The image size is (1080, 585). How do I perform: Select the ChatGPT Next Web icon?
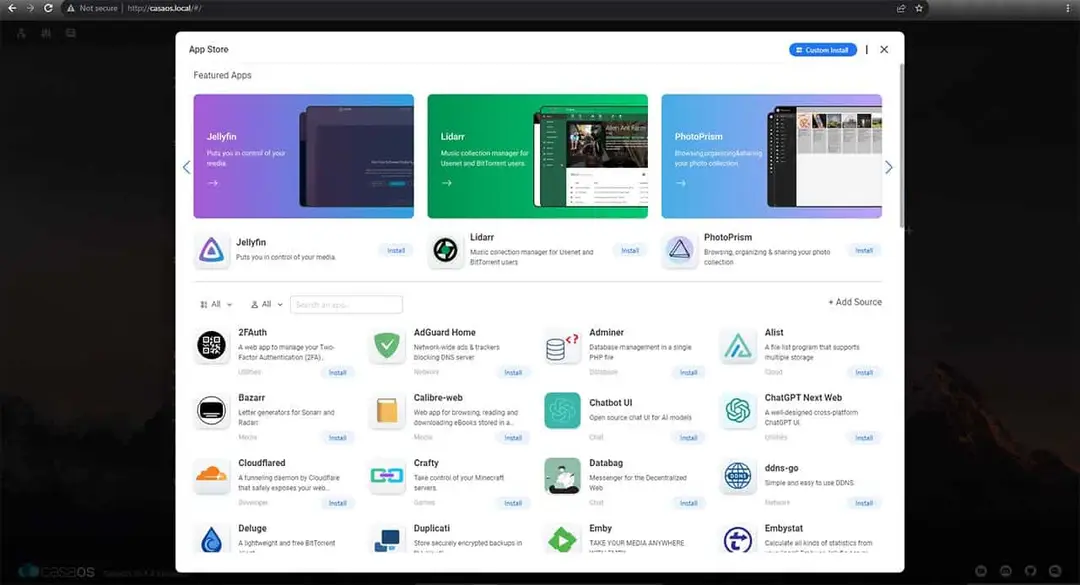738,411
